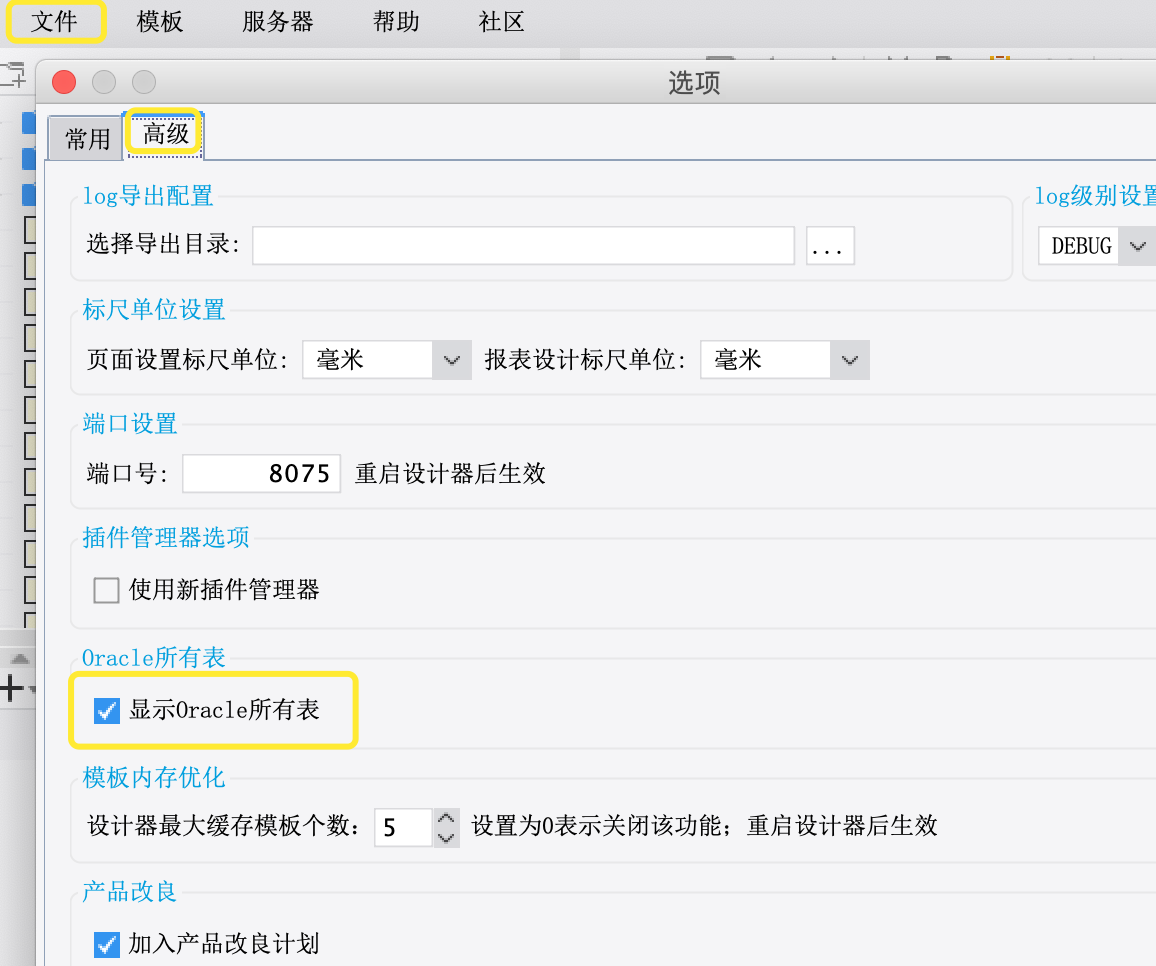Screen dimensions: 1156x966
Task: Click the 选项 dialog title
Action: (694, 83)
